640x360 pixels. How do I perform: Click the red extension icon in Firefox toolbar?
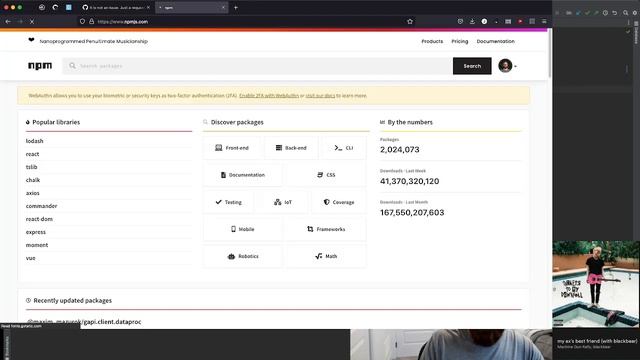(520, 22)
